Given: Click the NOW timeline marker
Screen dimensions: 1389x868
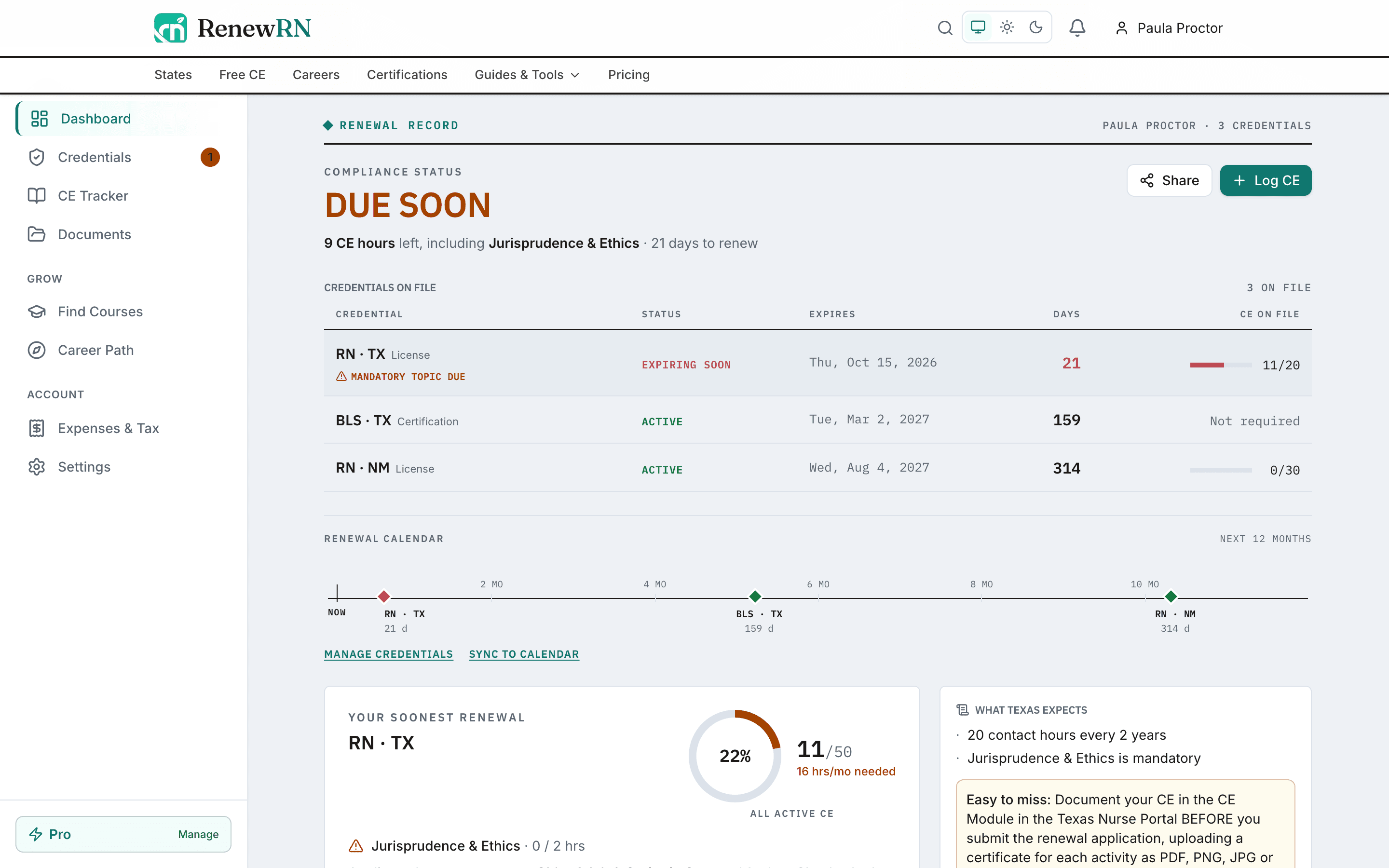Looking at the screenshot, I should coord(337,600).
